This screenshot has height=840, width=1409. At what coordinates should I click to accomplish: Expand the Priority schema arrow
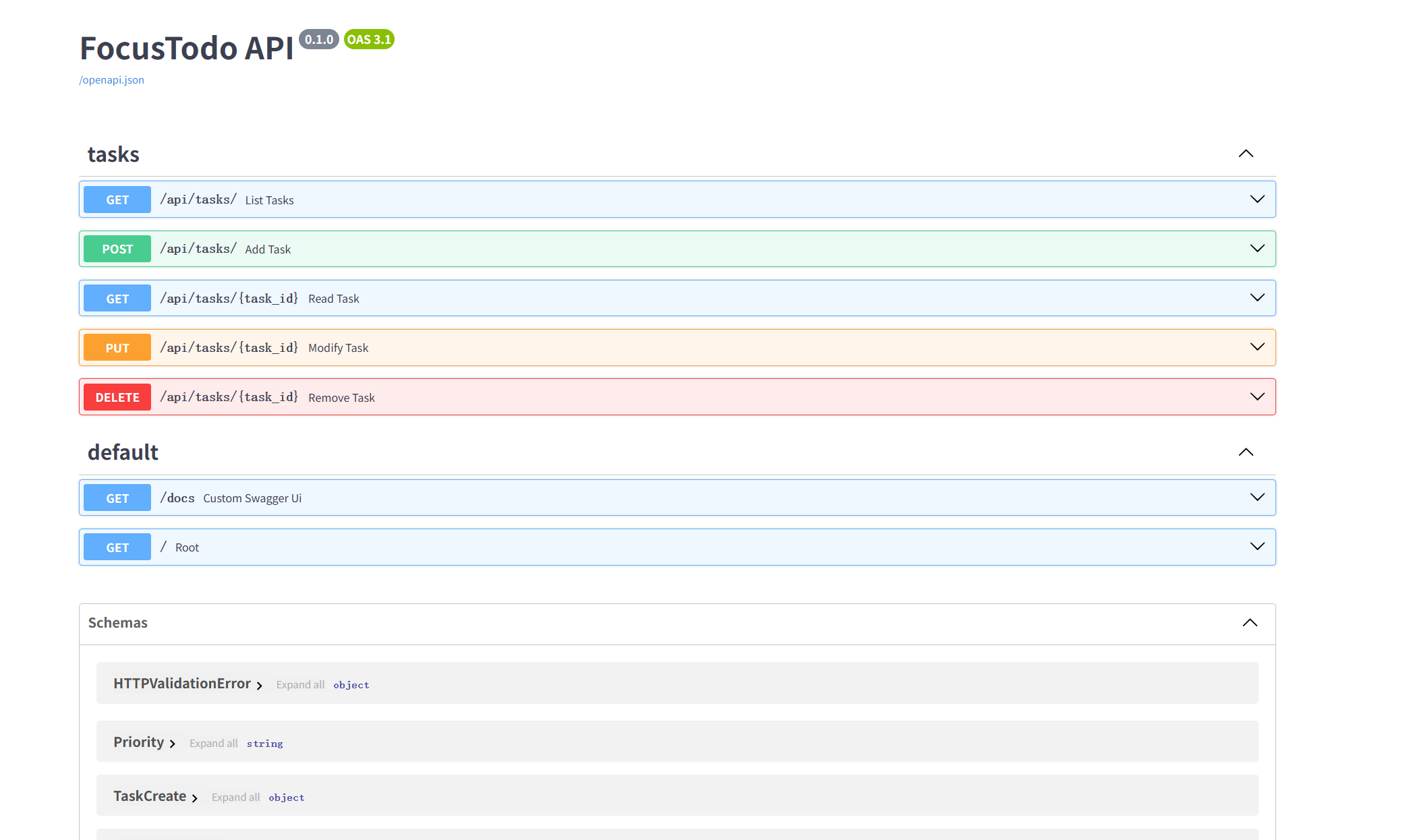(173, 744)
